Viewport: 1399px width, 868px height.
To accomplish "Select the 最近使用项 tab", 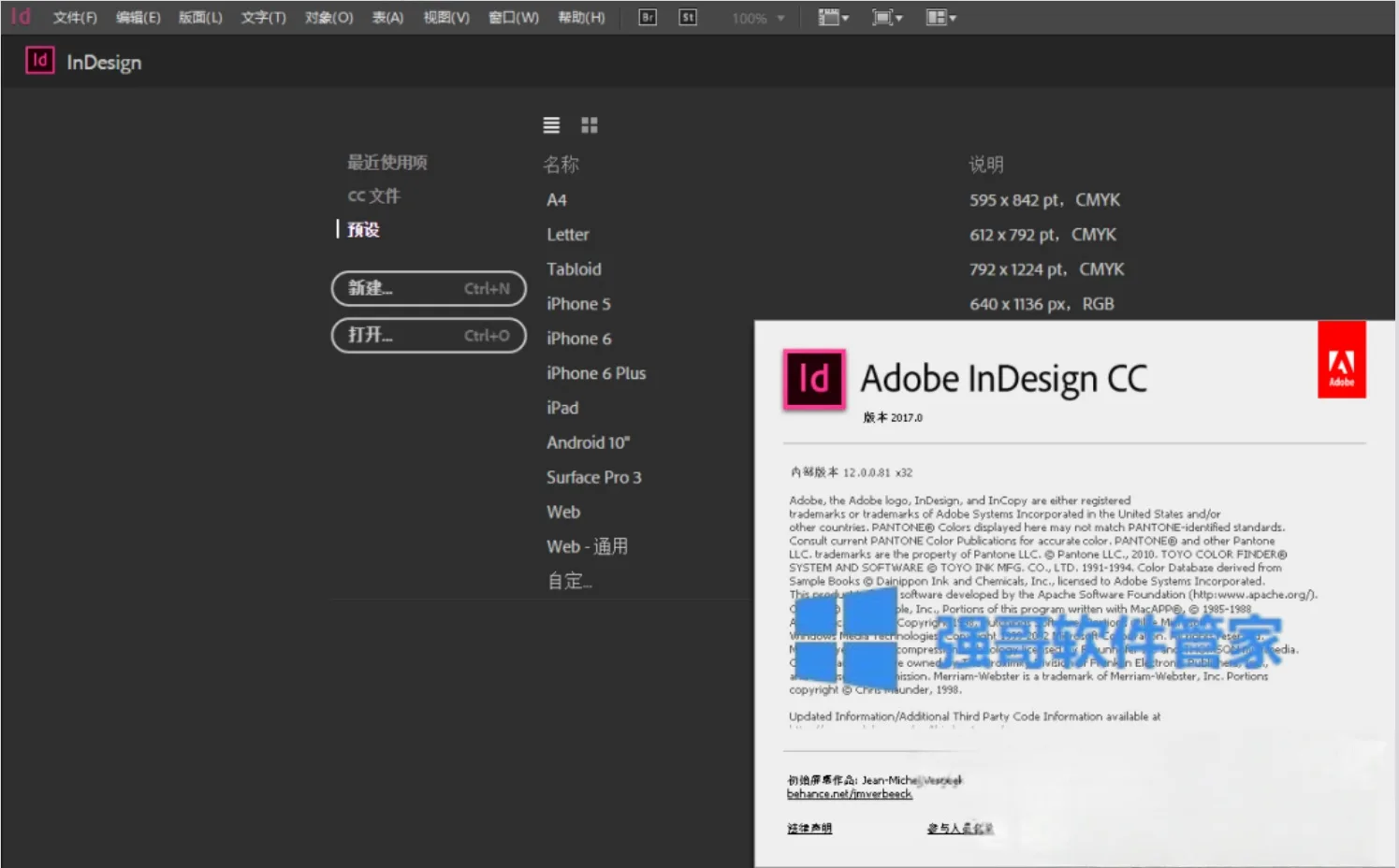I will point(387,163).
